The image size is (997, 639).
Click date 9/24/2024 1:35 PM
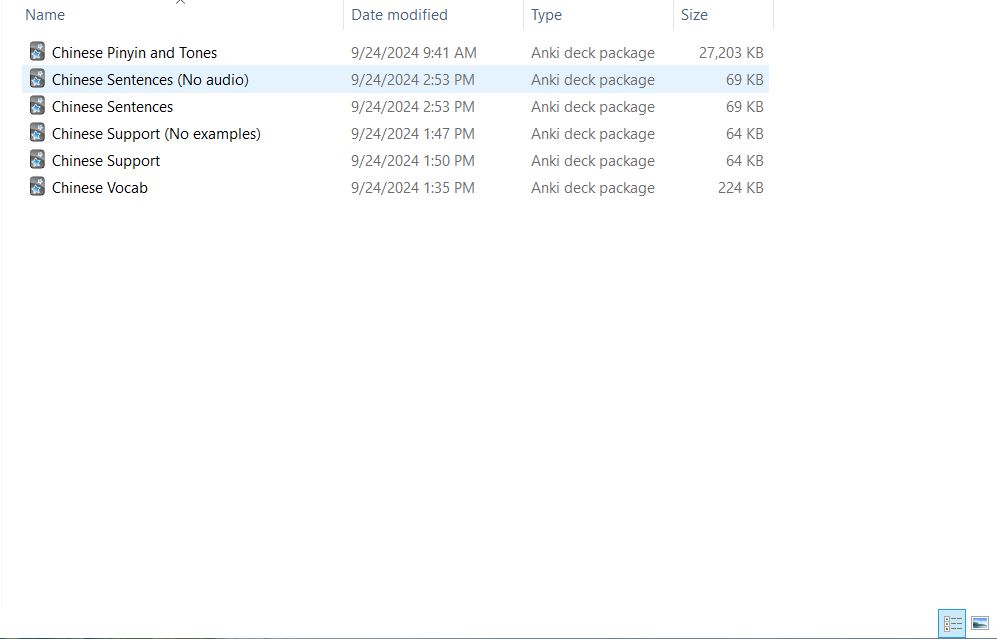413,188
